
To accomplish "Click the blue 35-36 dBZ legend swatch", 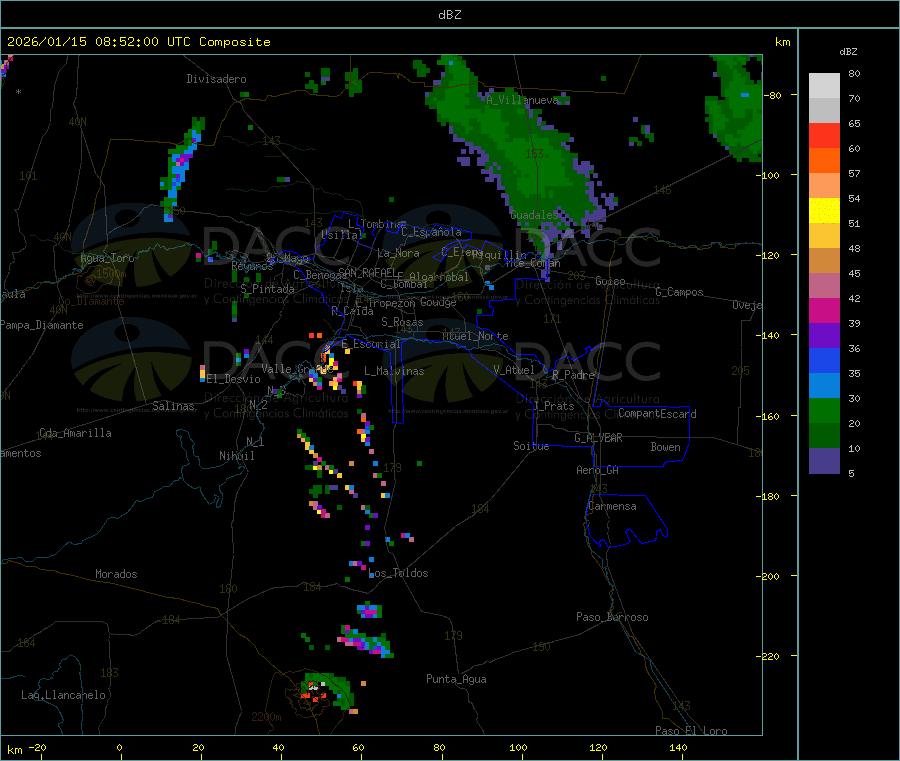I will (824, 360).
